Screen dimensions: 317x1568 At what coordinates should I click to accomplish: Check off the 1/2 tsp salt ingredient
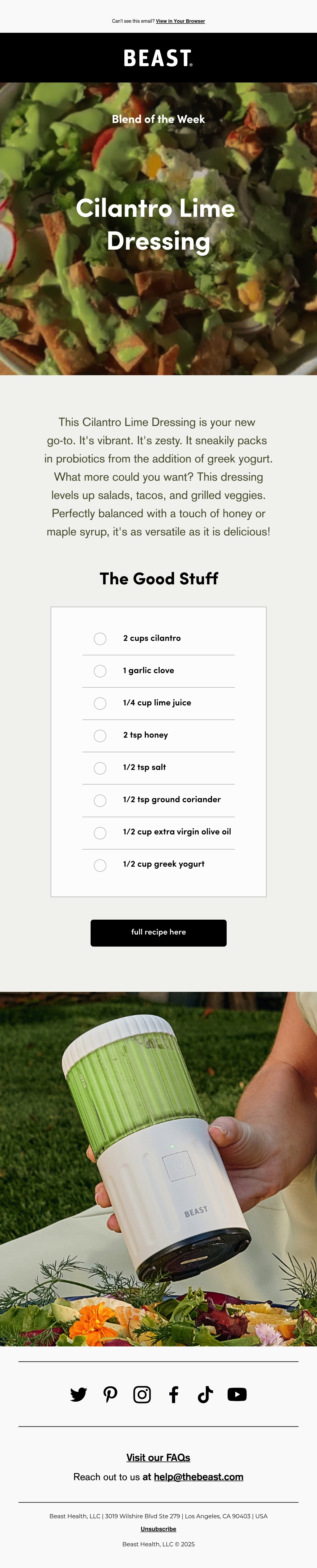point(100,768)
